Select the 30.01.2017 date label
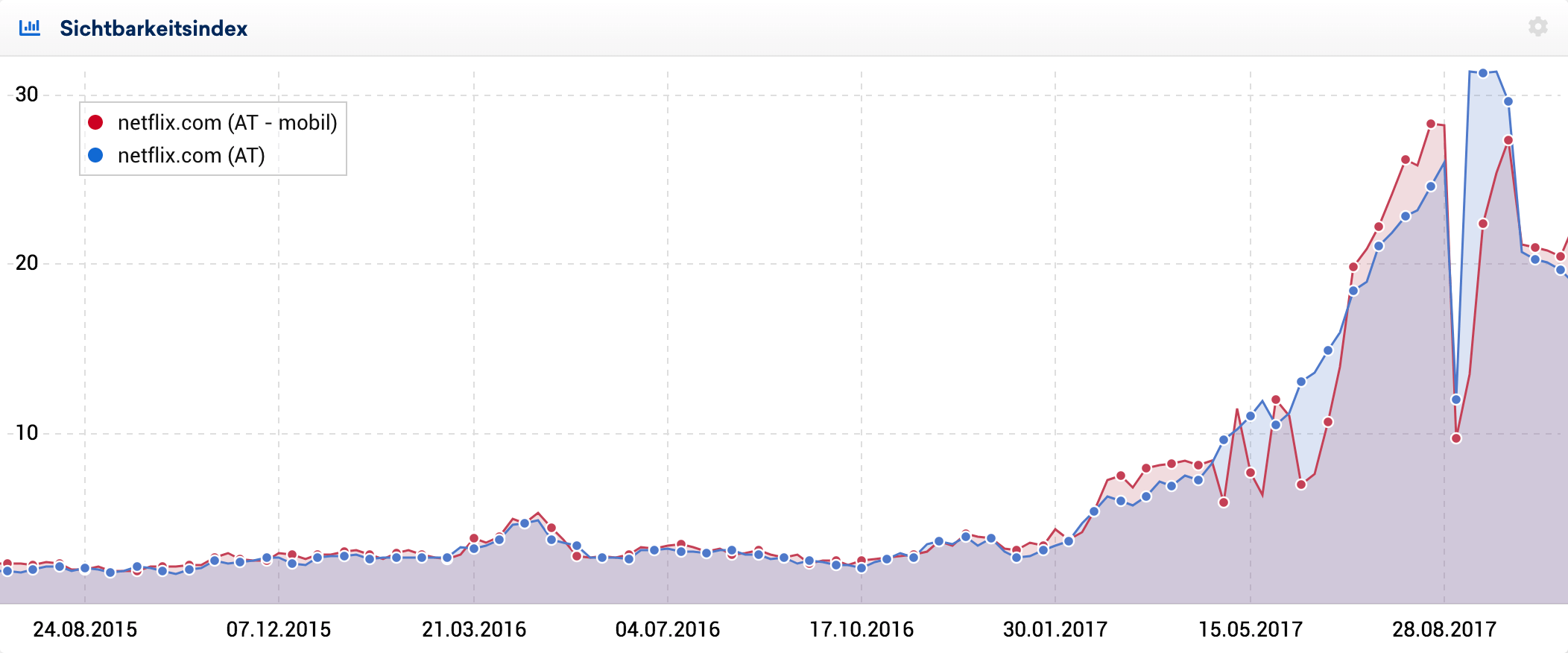 click(x=1055, y=629)
